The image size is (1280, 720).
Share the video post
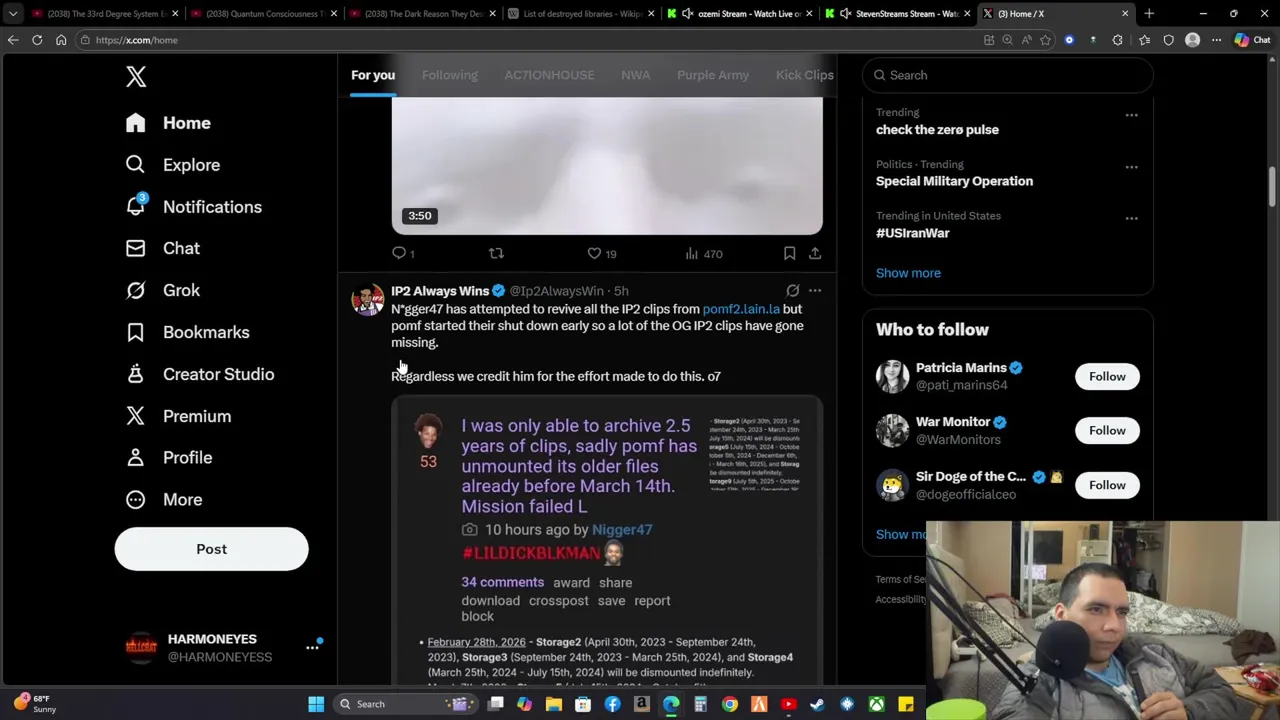click(815, 254)
